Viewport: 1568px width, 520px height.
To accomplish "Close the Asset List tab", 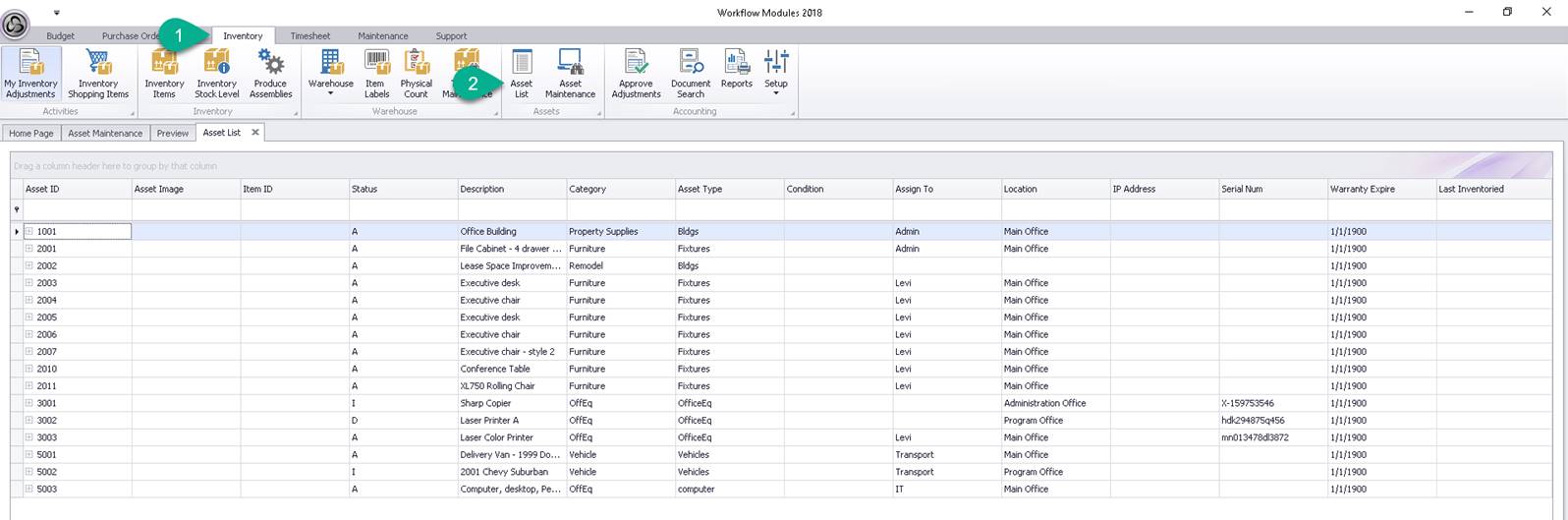I will (255, 132).
